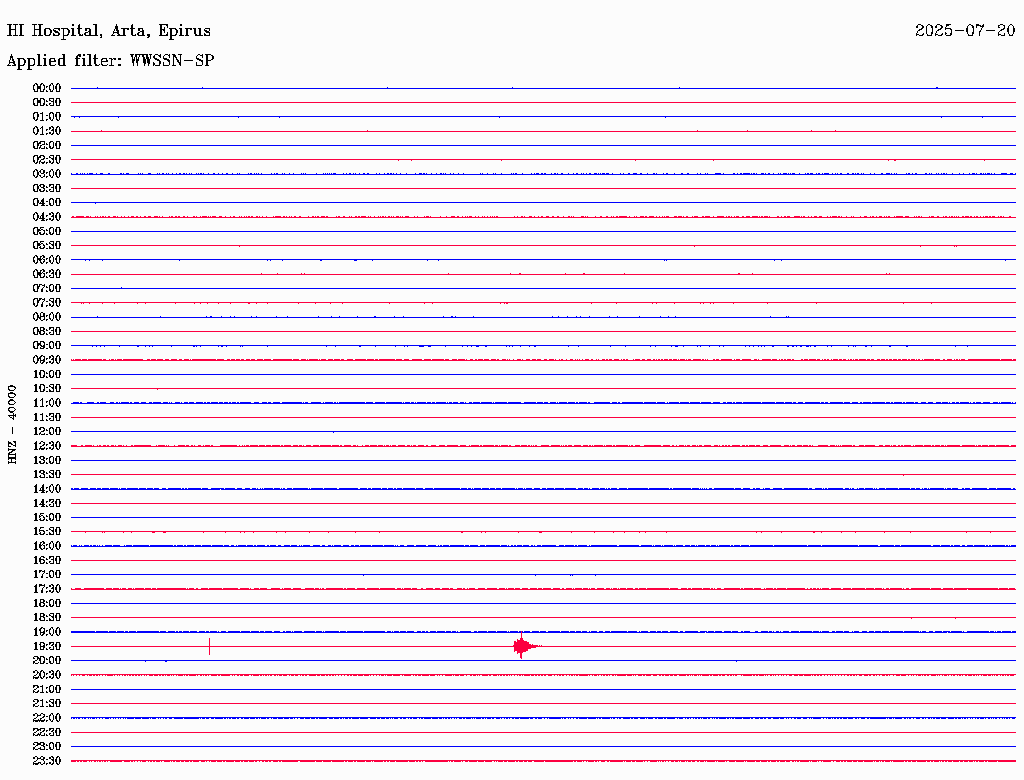Click the 04:30 time label
The width and height of the screenshot is (1024, 780).
tap(47, 217)
